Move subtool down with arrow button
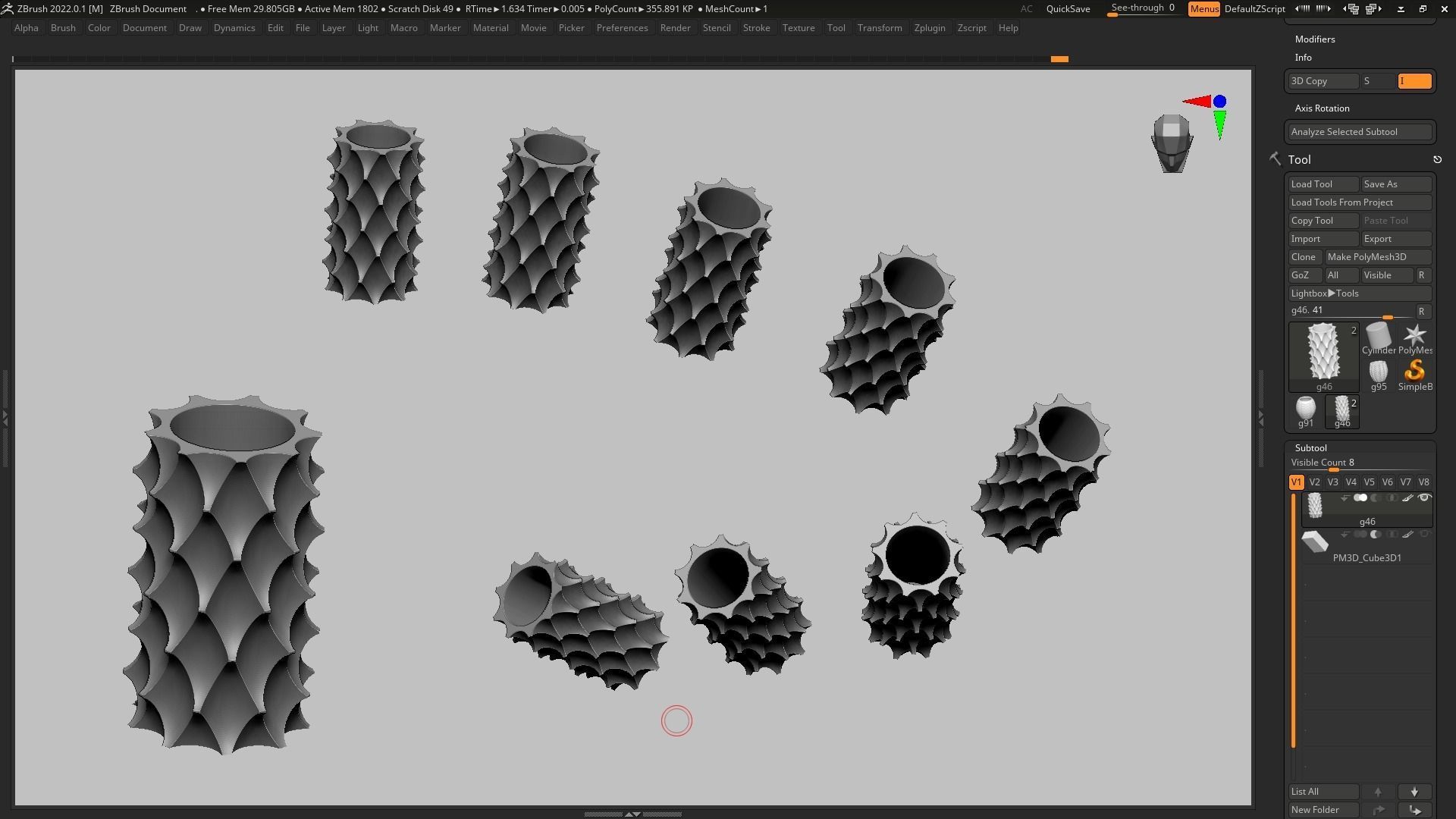Viewport: 1456px width, 819px height. click(x=1414, y=792)
